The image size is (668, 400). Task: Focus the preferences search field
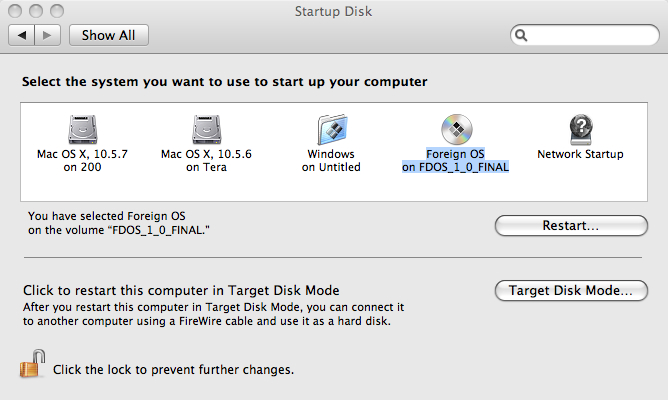(584, 35)
